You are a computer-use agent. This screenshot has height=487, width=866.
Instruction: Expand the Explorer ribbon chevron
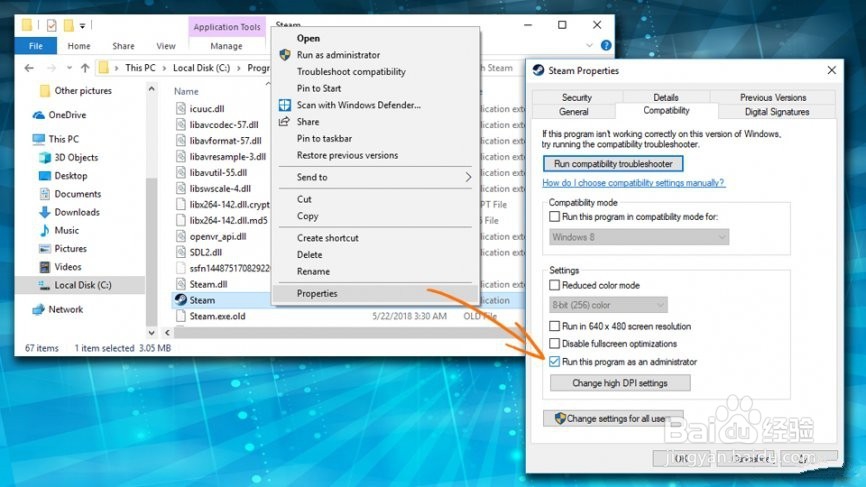(589, 45)
